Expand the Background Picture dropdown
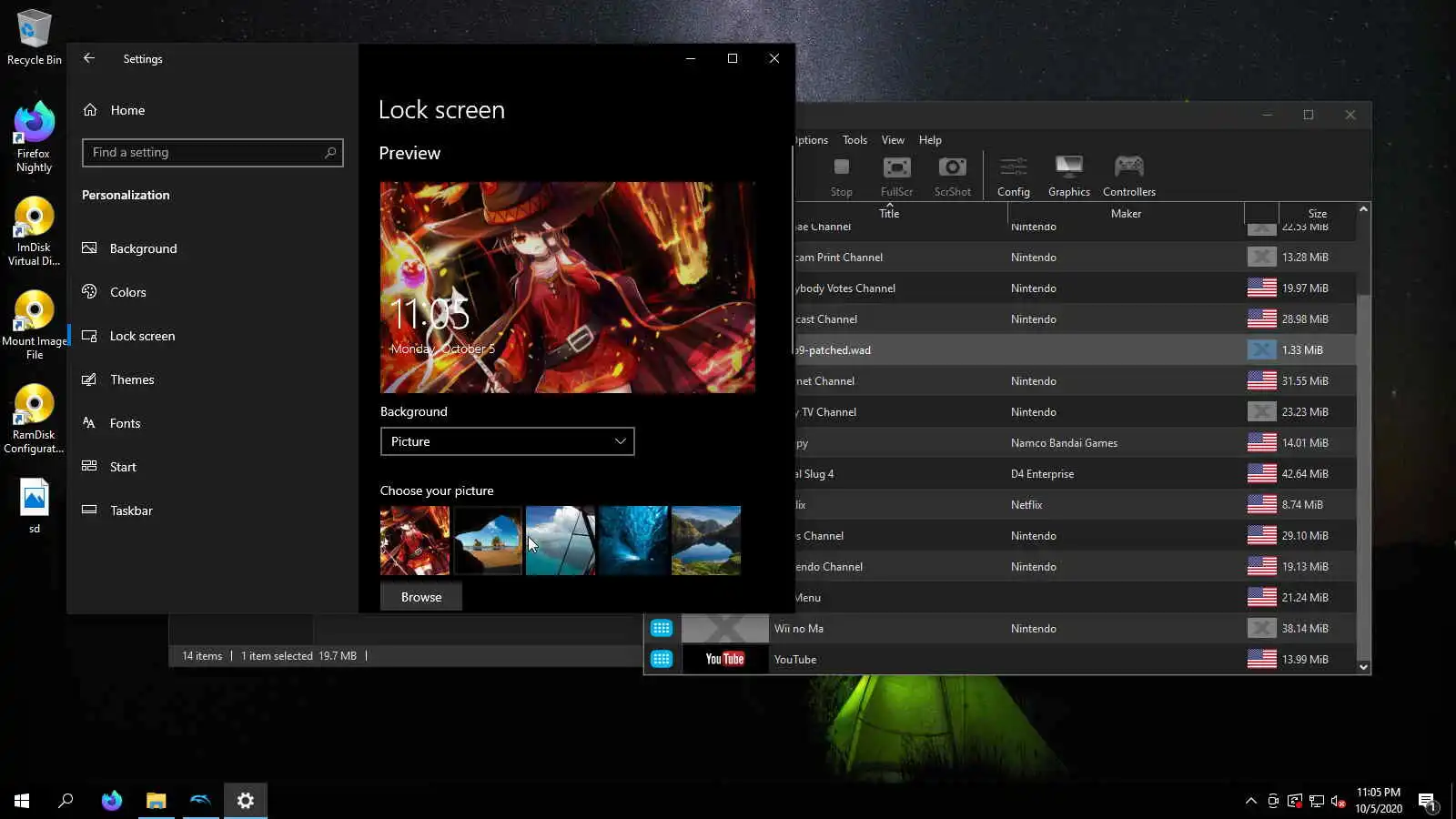The width and height of the screenshot is (1456, 819). tap(507, 441)
